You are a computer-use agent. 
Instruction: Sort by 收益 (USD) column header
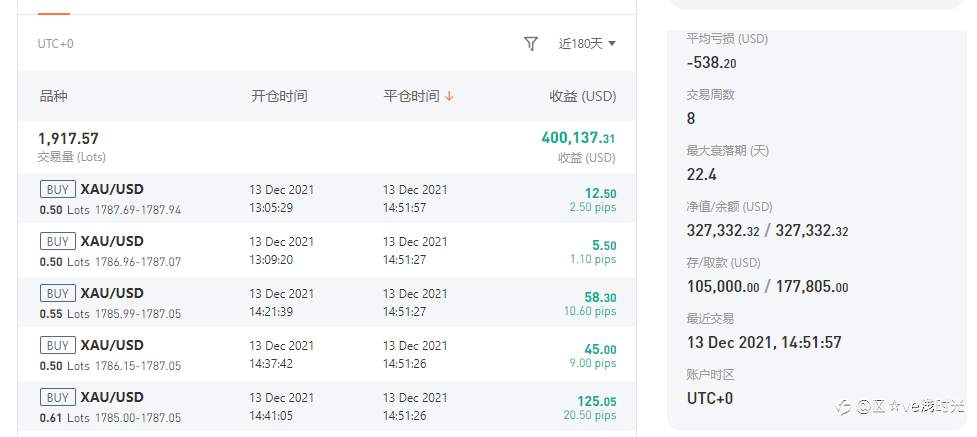click(x=583, y=96)
